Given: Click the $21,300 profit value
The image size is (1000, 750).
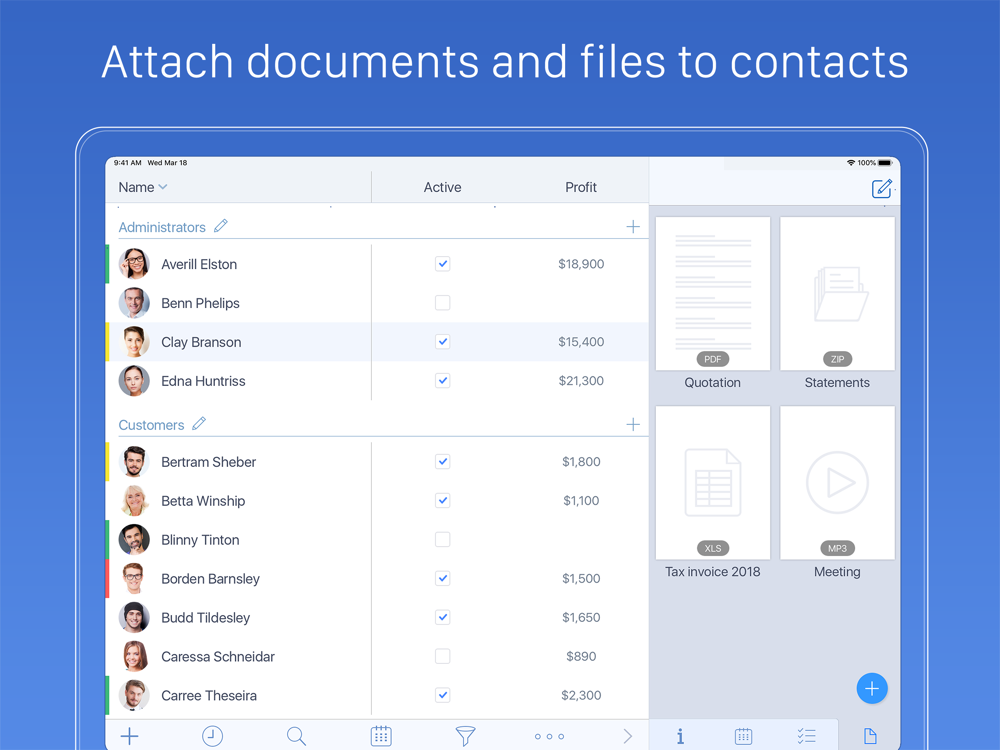Looking at the screenshot, I should click(x=581, y=380).
